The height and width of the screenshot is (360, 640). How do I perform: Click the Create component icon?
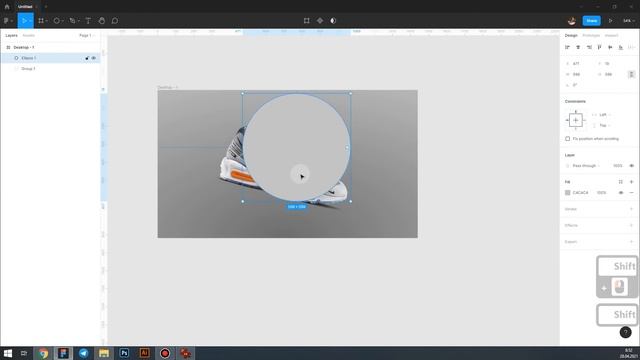[x=320, y=21]
